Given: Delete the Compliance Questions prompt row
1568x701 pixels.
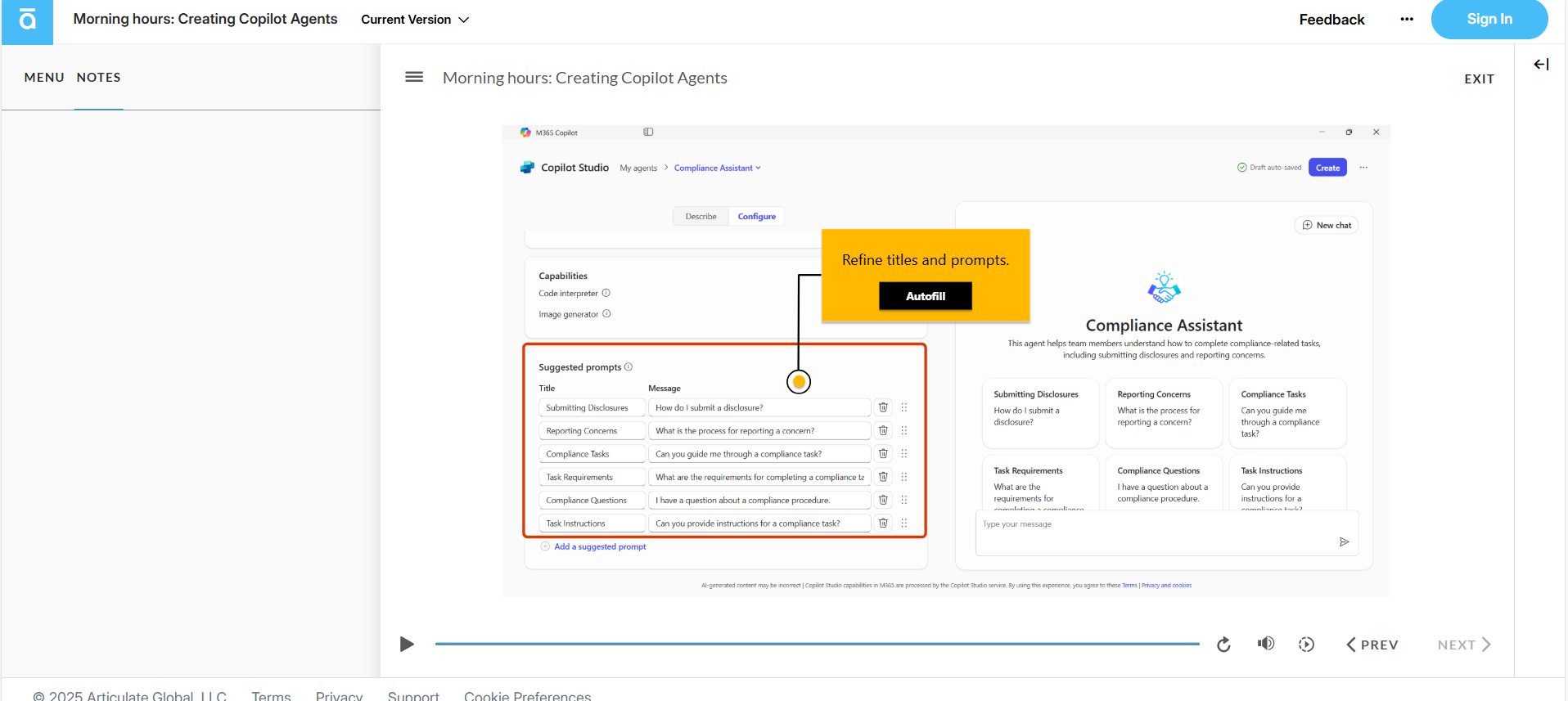Looking at the screenshot, I should click(883, 500).
